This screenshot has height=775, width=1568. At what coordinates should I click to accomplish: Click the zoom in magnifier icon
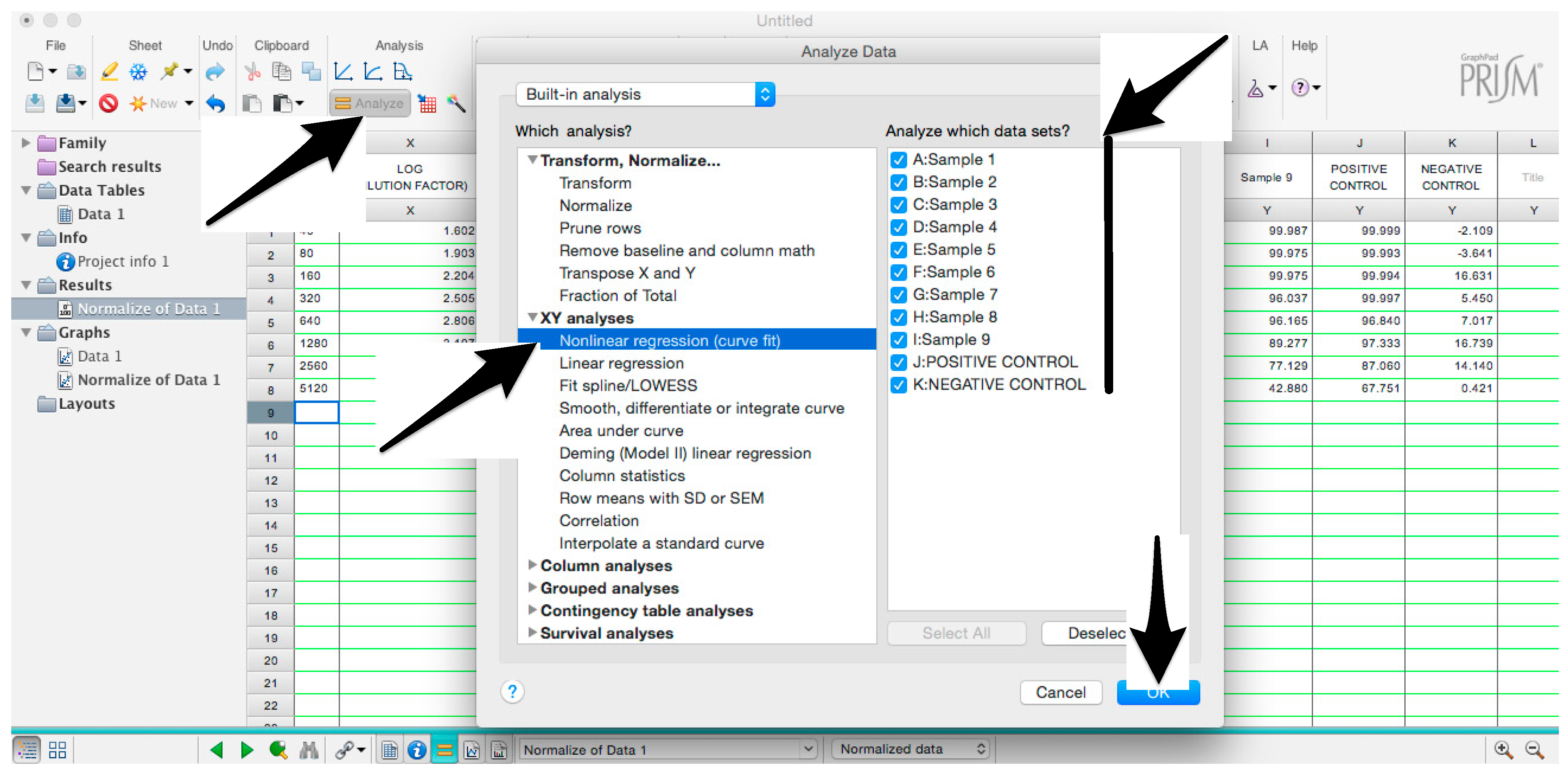pyautogui.click(x=1503, y=749)
